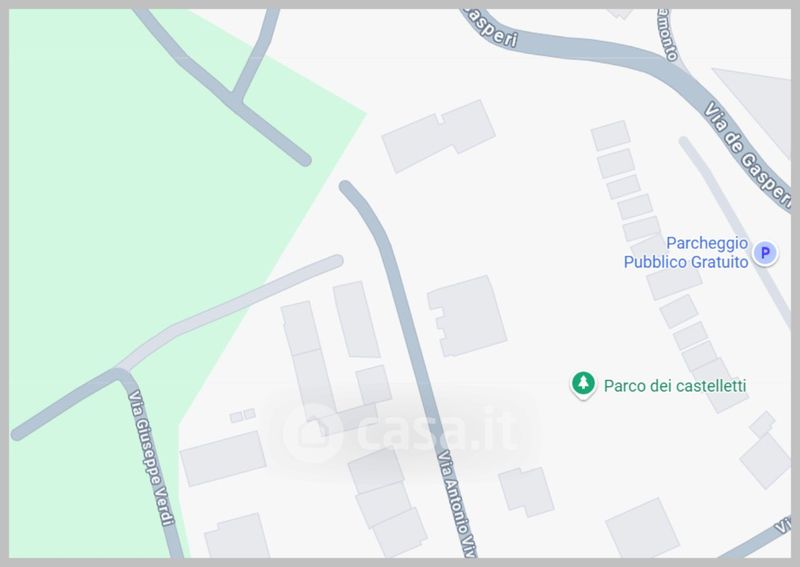
Task: Click the green tree park pin icon
Action: (583, 384)
